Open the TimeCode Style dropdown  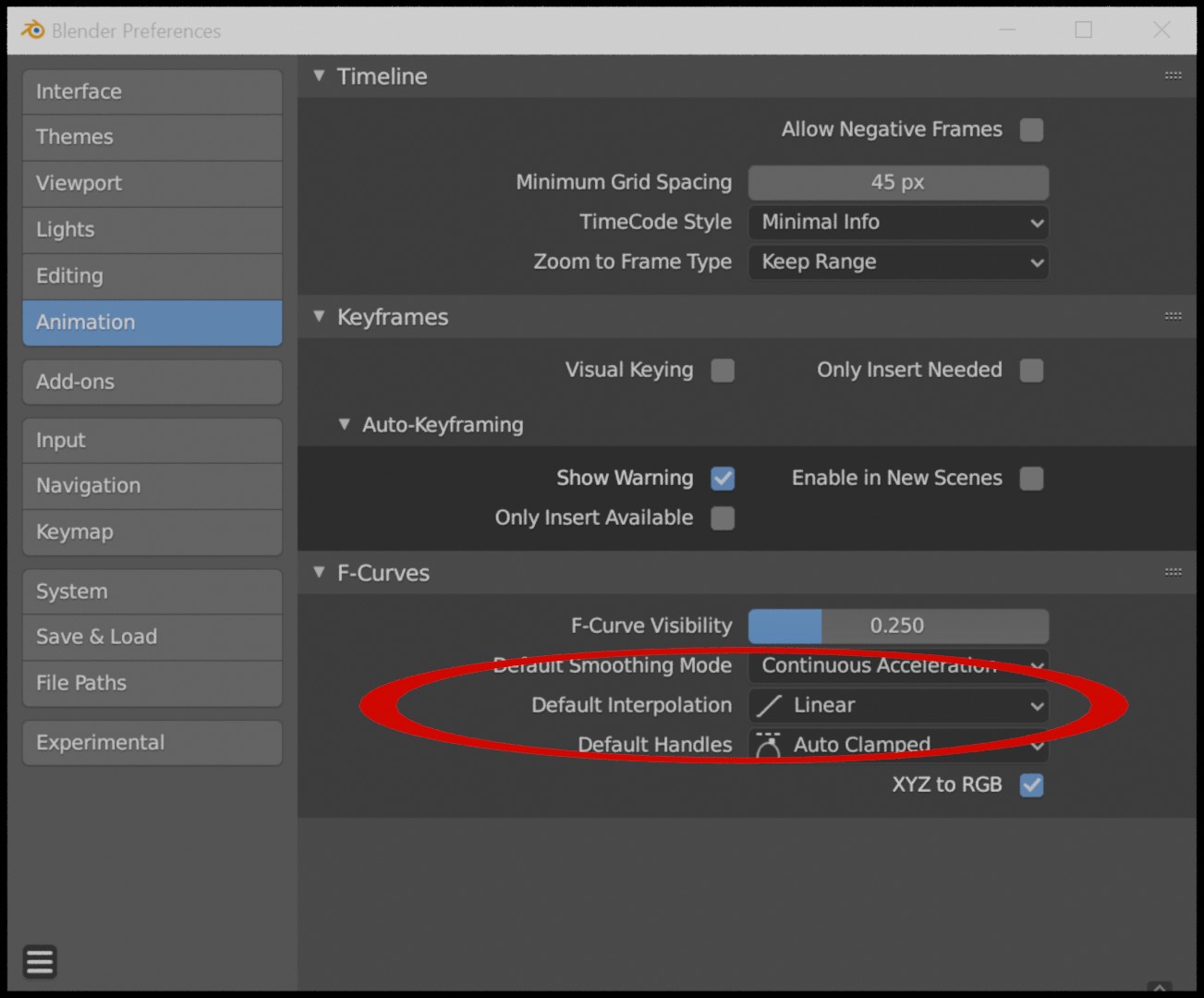[897, 222]
